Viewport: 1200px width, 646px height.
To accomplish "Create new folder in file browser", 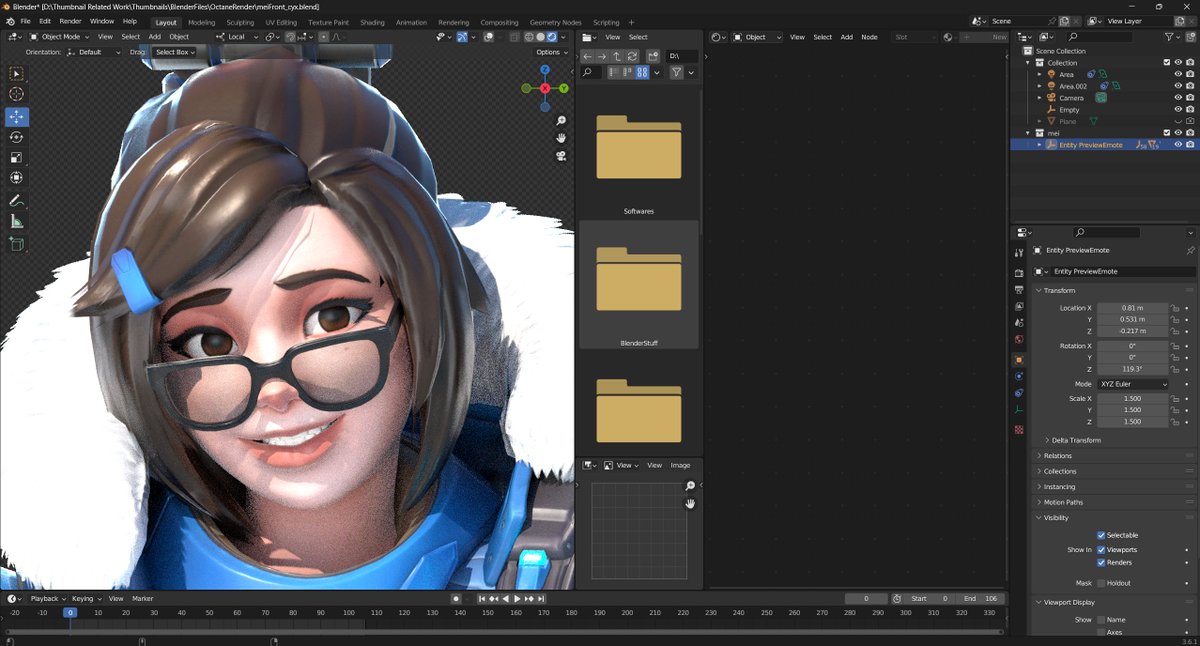I will (653, 57).
